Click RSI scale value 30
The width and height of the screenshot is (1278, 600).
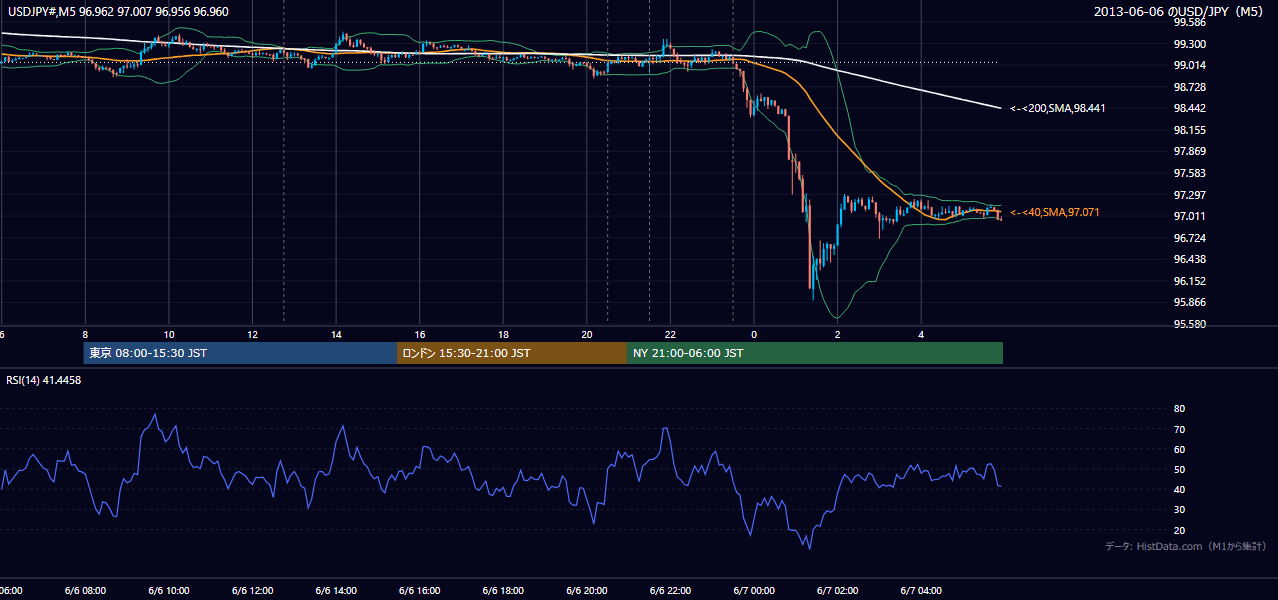point(1179,510)
